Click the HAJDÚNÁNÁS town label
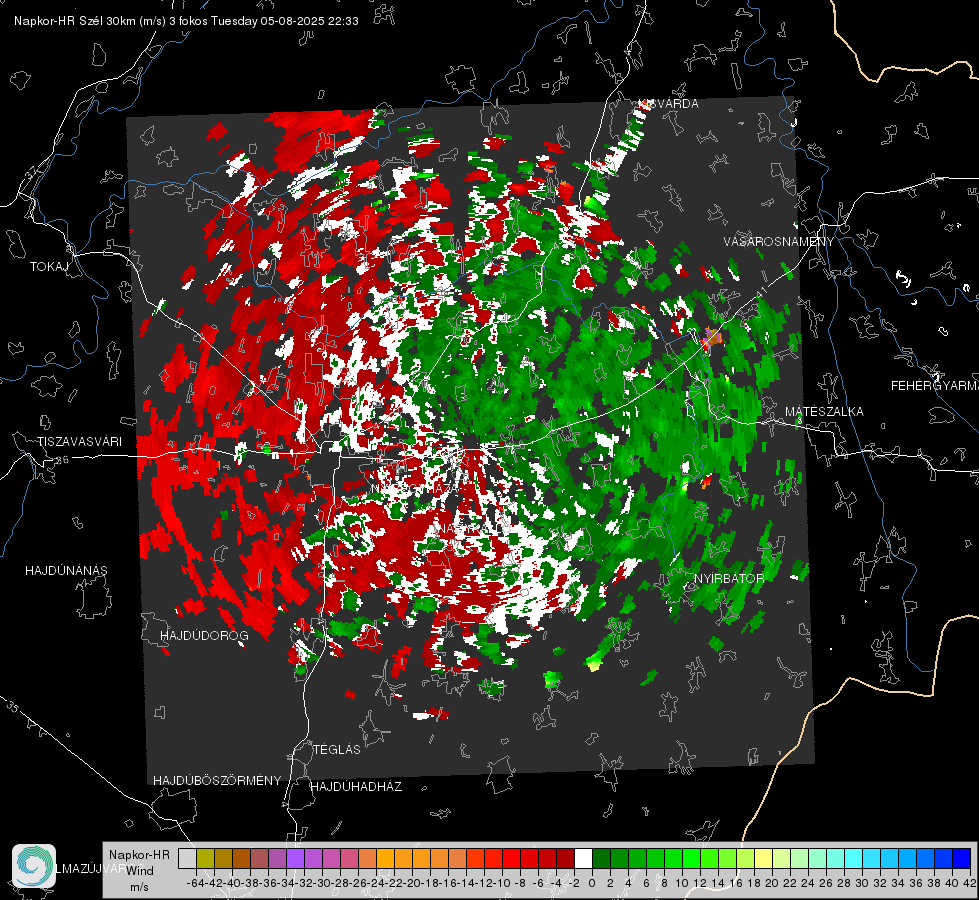The width and height of the screenshot is (979, 900). tap(66, 570)
